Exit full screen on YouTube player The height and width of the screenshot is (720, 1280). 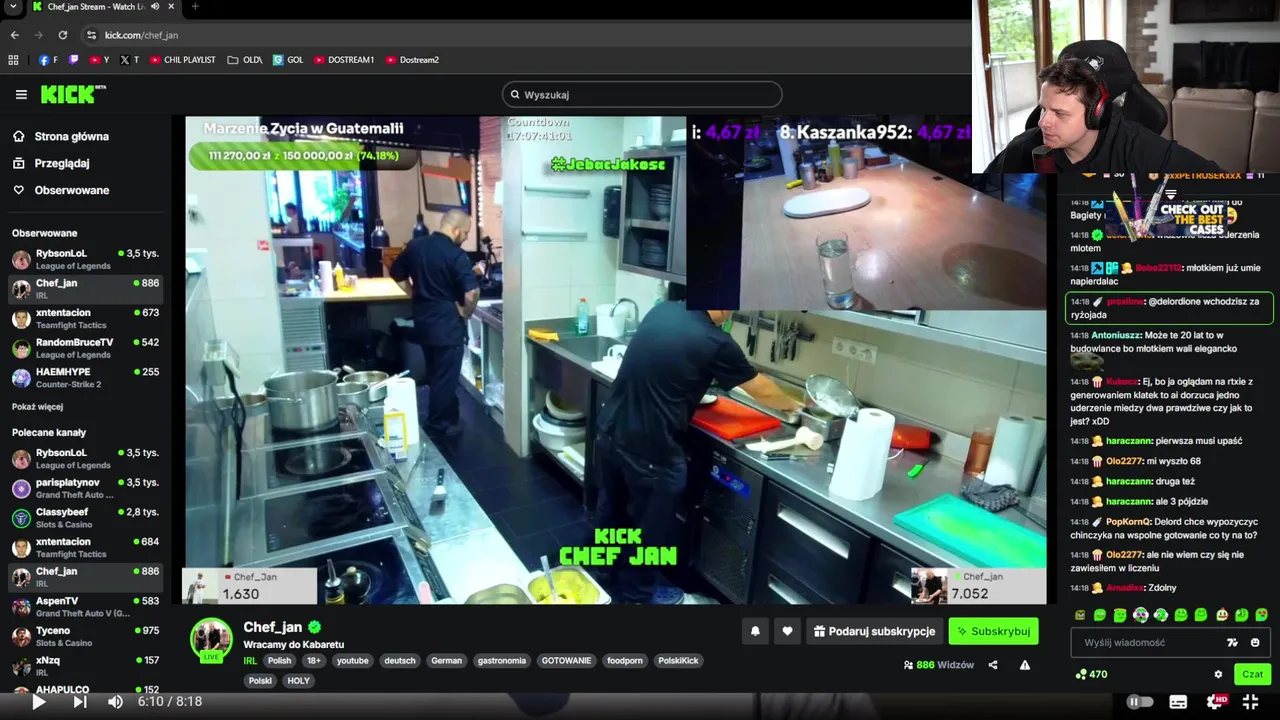[x=1250, y=702]
